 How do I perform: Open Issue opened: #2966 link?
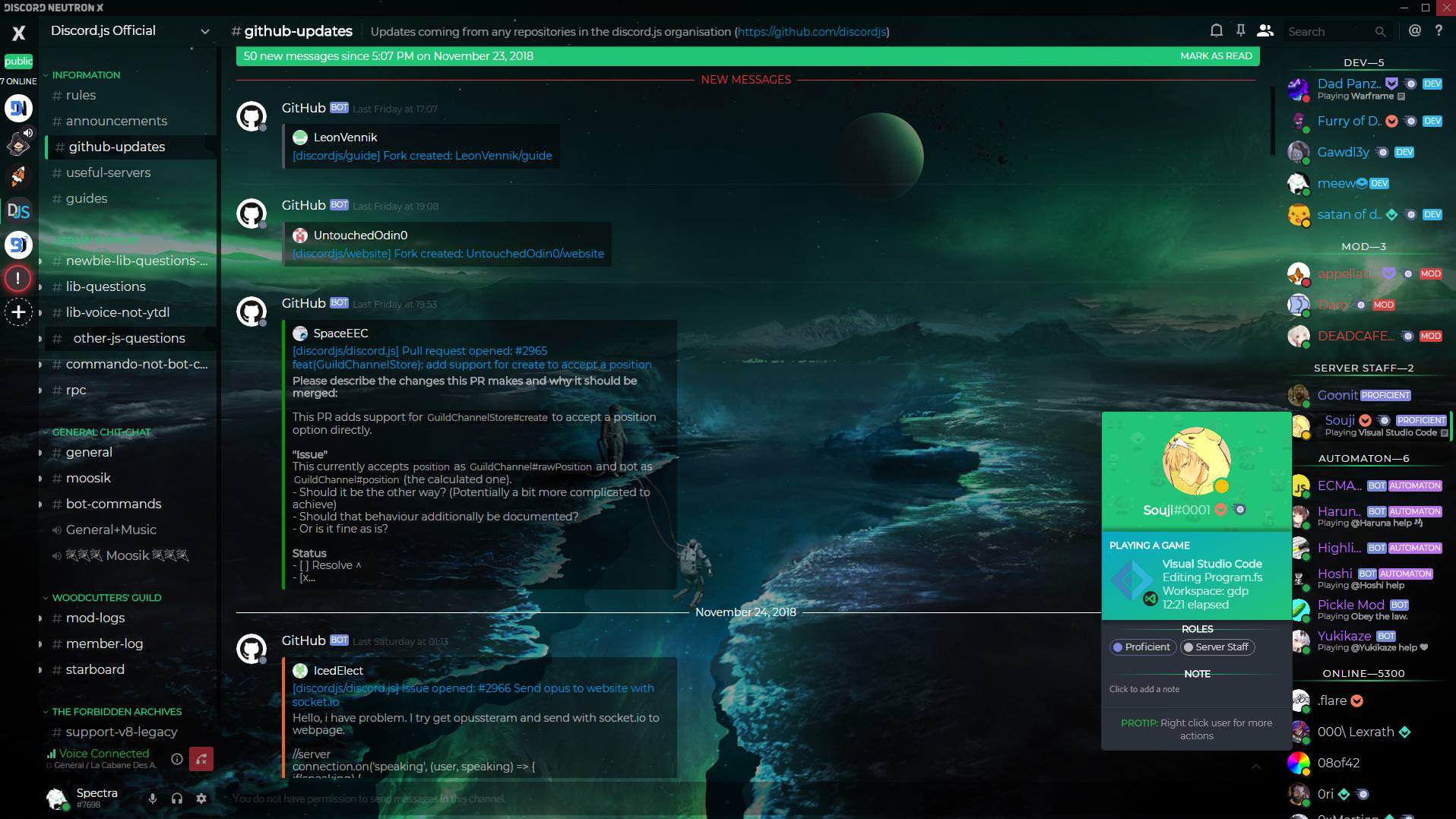coord(473,694)
